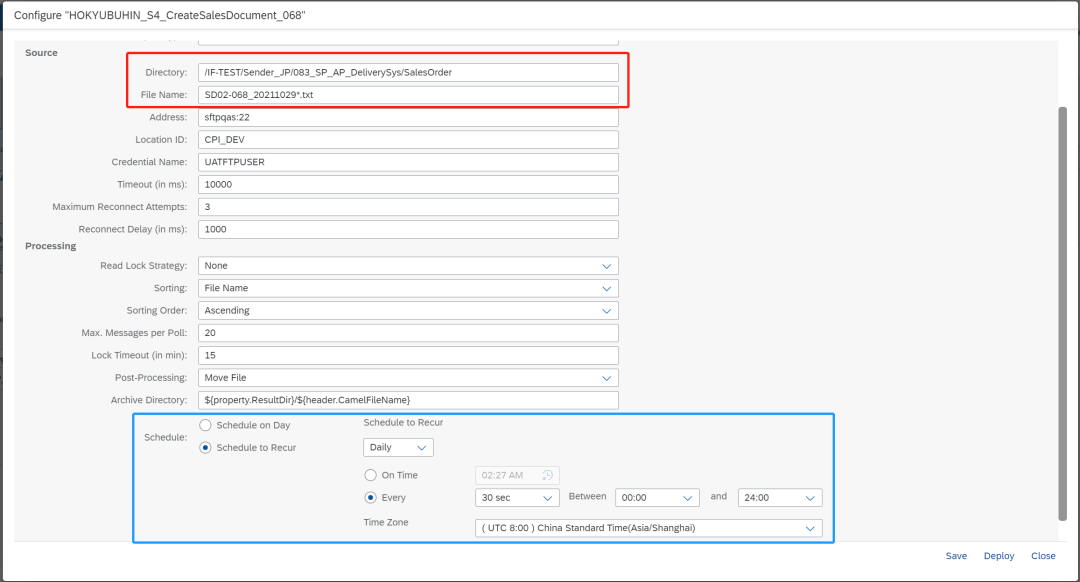Click the Directory input field
This screenshot has height=582, width=1080.
tap(408, 72)
